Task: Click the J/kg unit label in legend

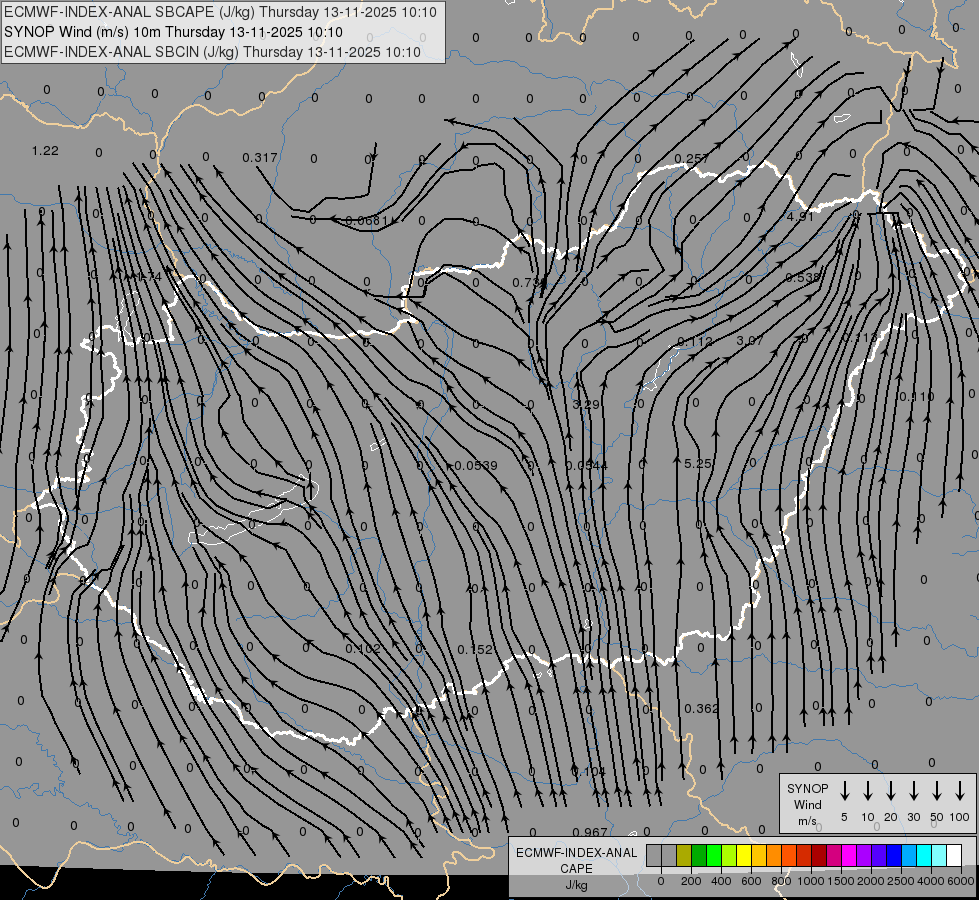Action: coord(576,885)
